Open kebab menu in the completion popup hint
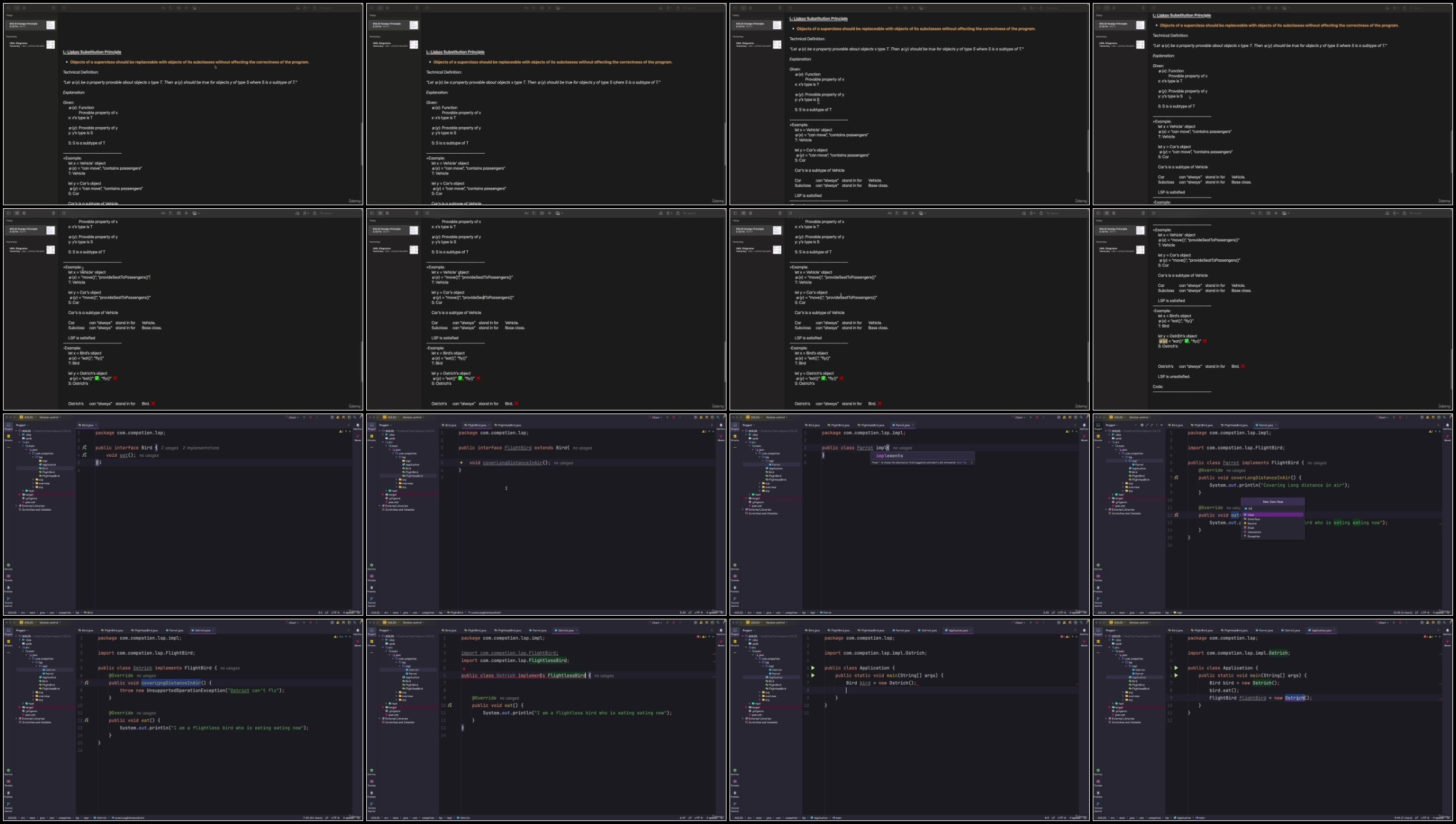1456x824 pixels. (971, 463)
